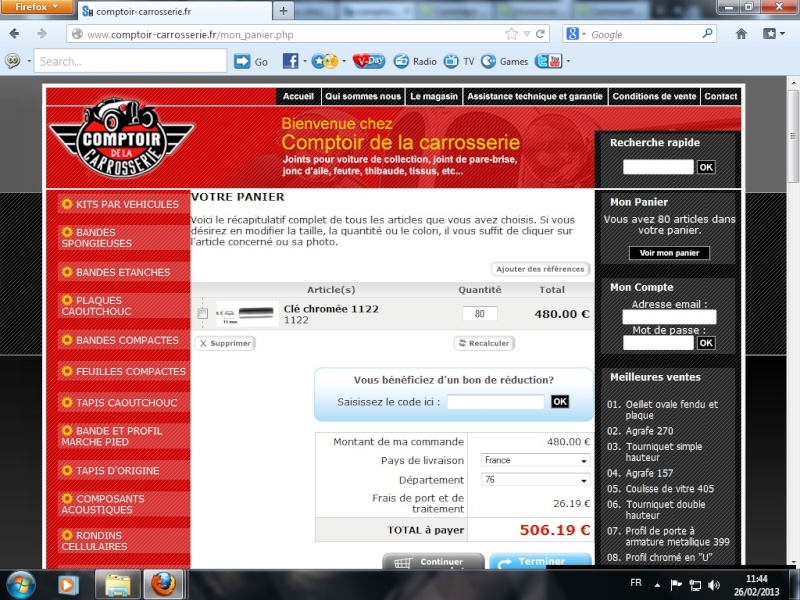Expand the URL history dropdown arrow
This screenshot has height=600, width=800.
click(527, 34)
